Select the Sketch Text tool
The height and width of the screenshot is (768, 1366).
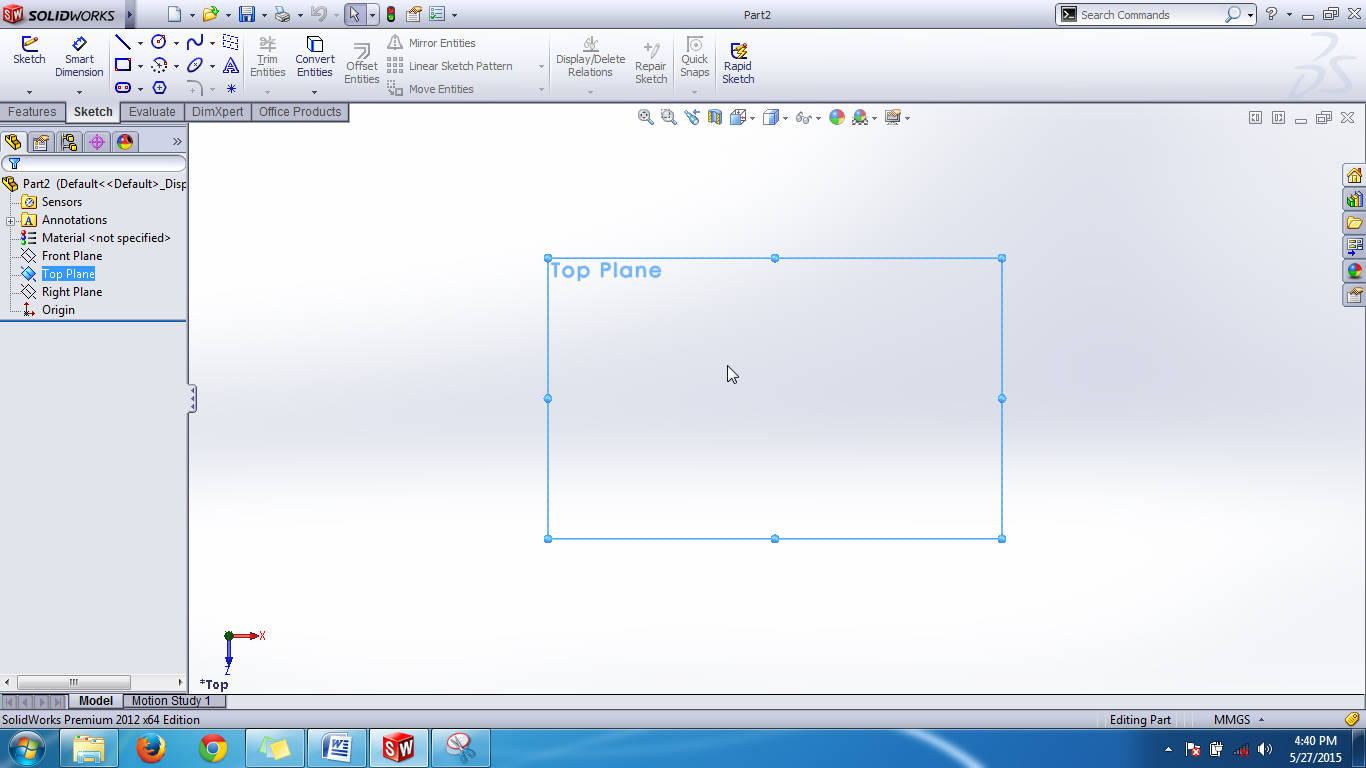pyautogui.click(x=230, y=65)
